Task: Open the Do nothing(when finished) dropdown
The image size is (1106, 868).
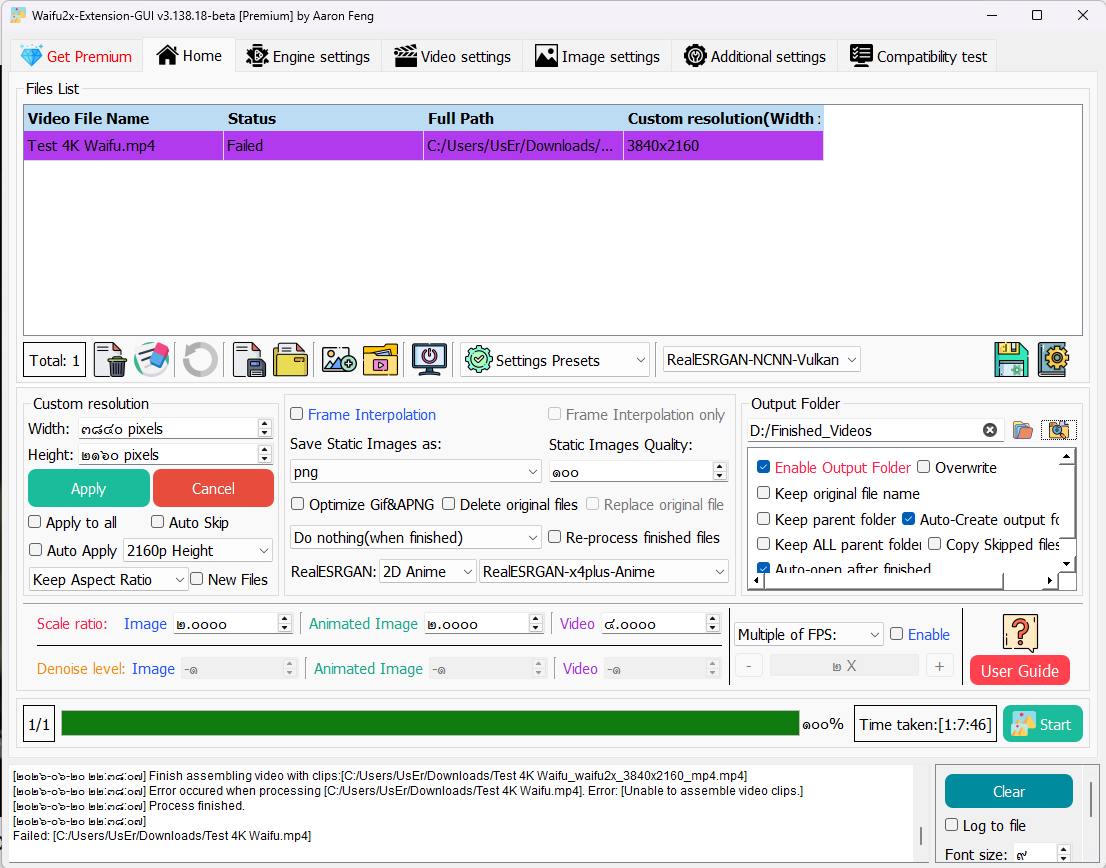Action: point(415,538)
